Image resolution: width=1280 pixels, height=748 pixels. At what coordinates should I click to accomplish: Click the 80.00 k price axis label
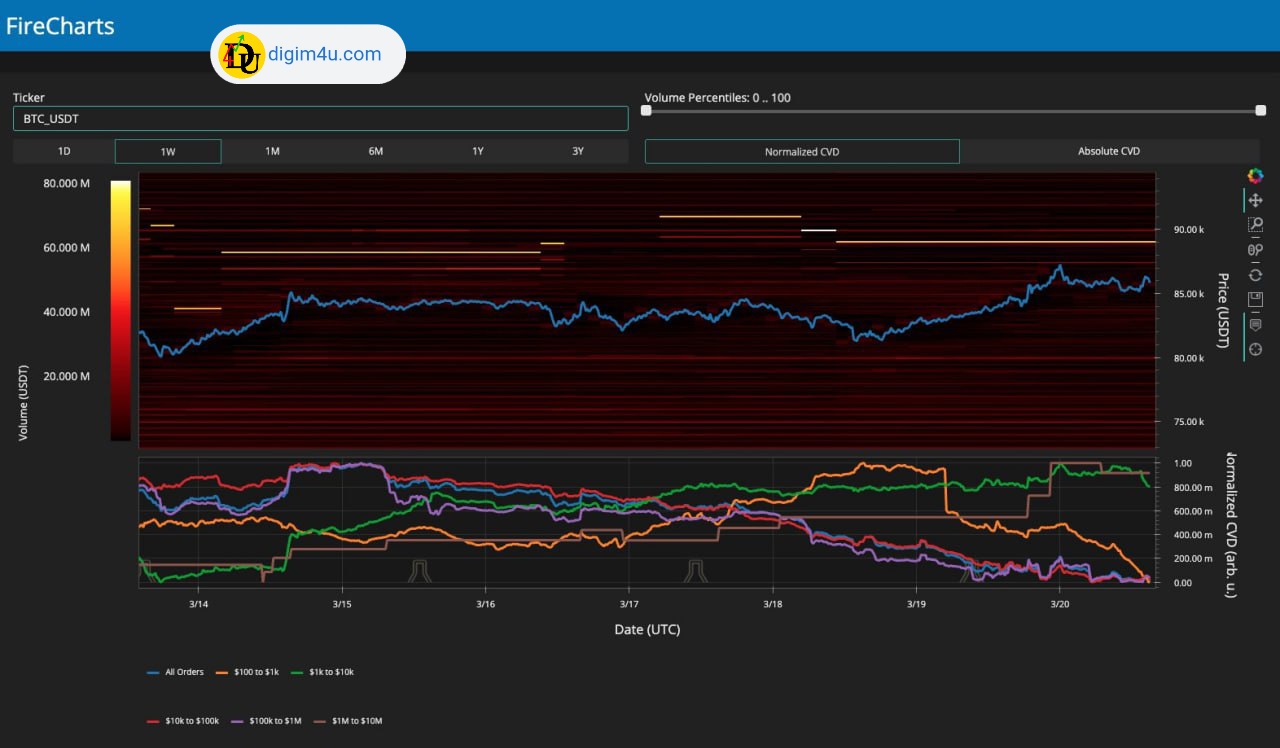pyautogui.click(x=1191, y=358)
